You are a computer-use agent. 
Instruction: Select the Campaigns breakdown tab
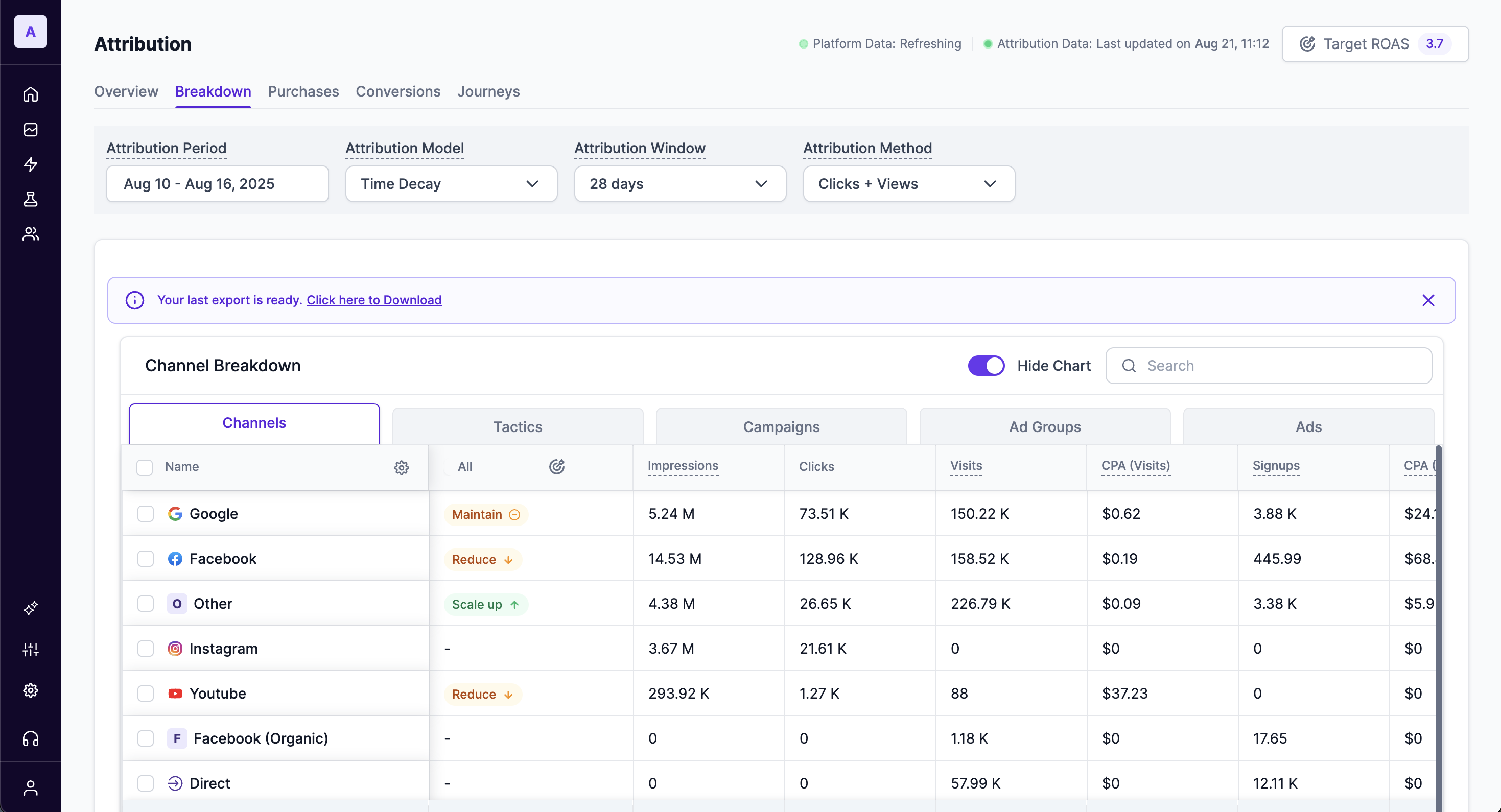click(781, 427)
